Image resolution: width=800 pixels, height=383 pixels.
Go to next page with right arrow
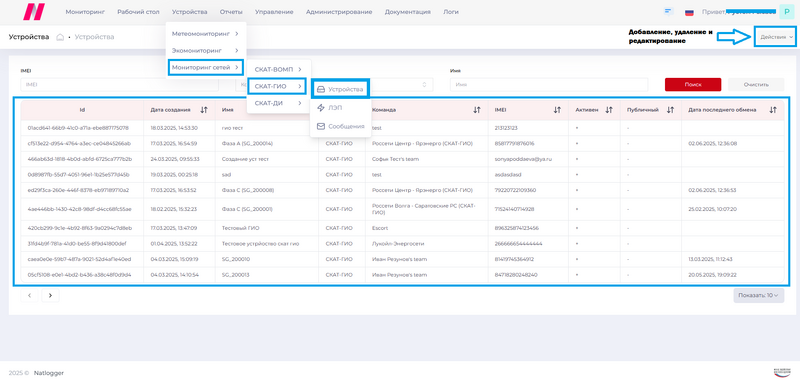pyautogui.click(x=51, y=295)
